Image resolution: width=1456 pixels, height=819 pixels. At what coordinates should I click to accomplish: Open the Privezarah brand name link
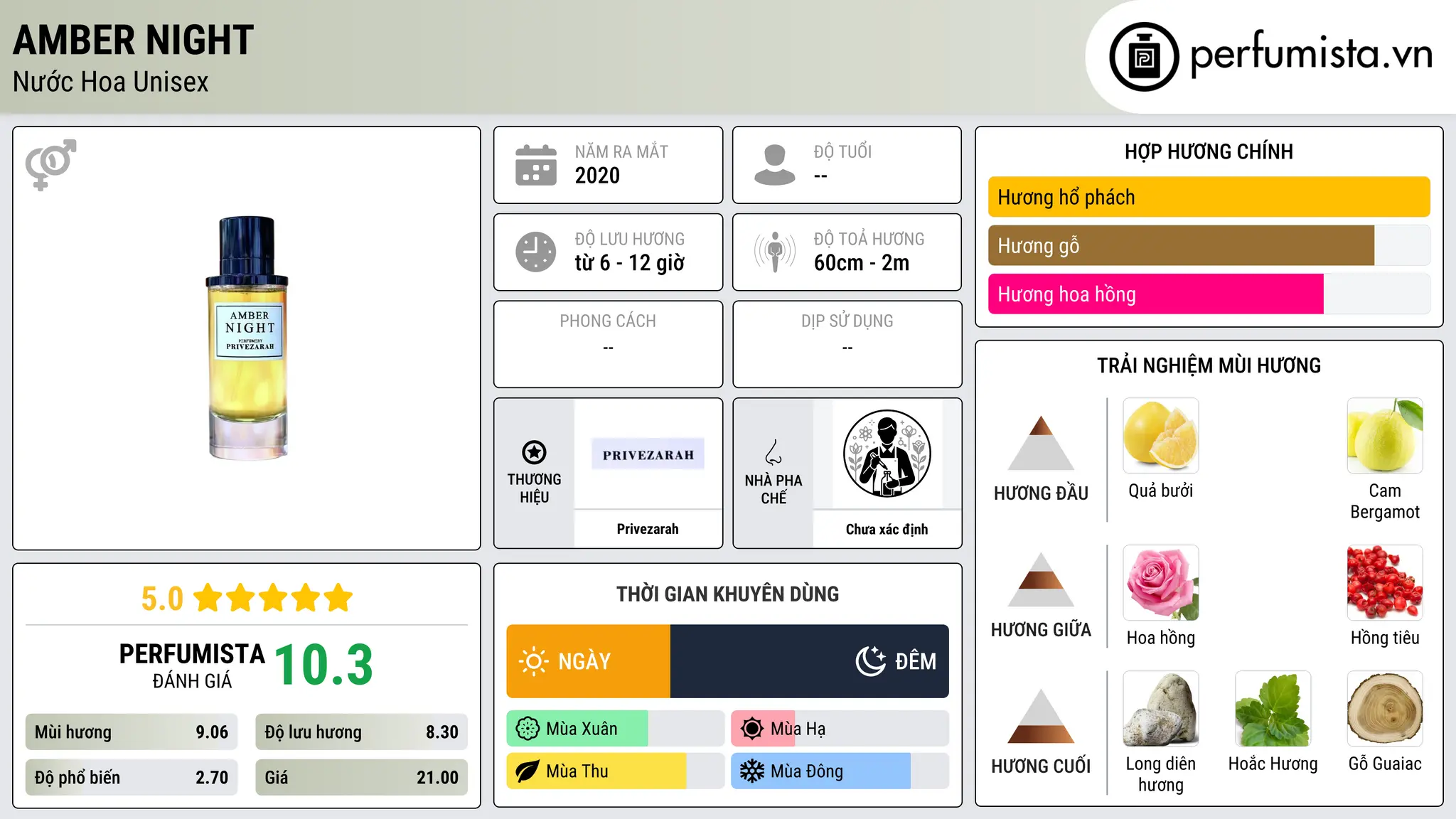[x=648, y=529]
